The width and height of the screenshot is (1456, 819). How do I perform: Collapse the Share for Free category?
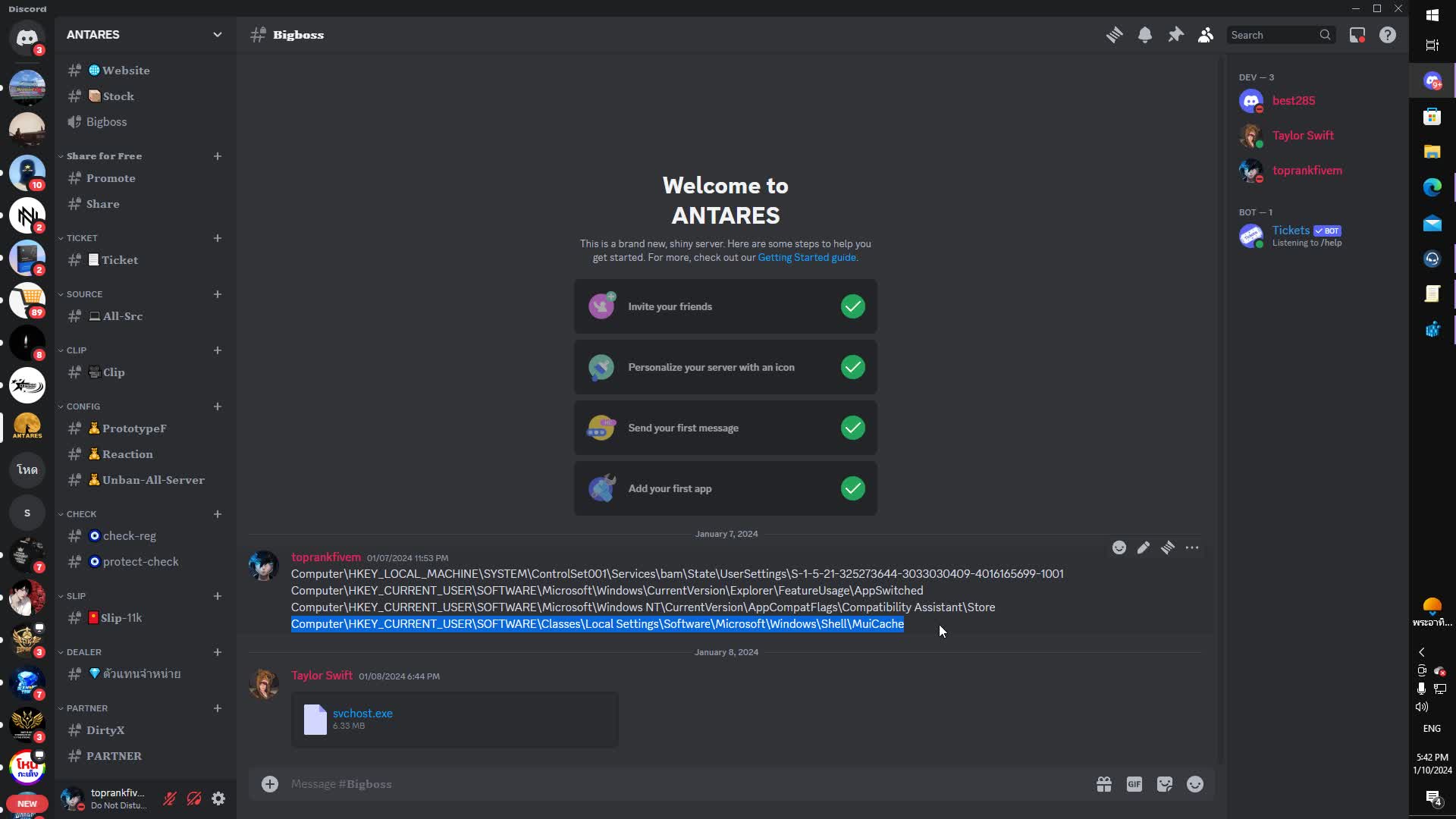[104, 156]
